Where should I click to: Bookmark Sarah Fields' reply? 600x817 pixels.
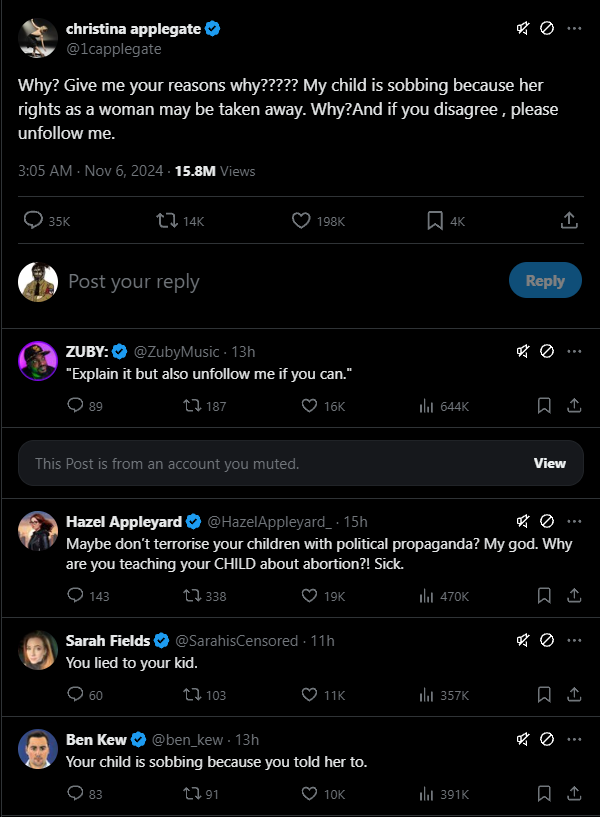pyautogui.click(x=544, y=695)
